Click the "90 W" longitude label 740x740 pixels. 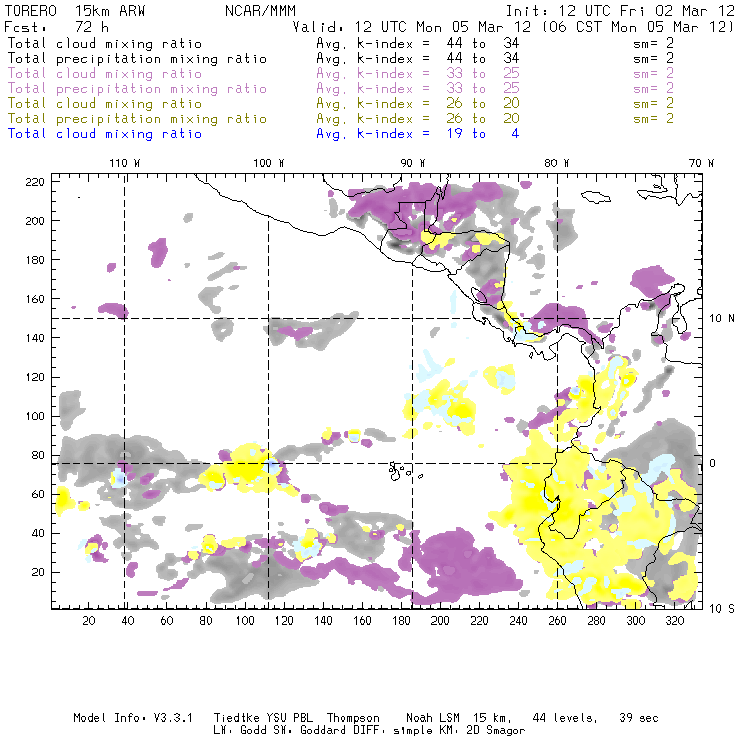pyautogui.click(x=413, y=163)
